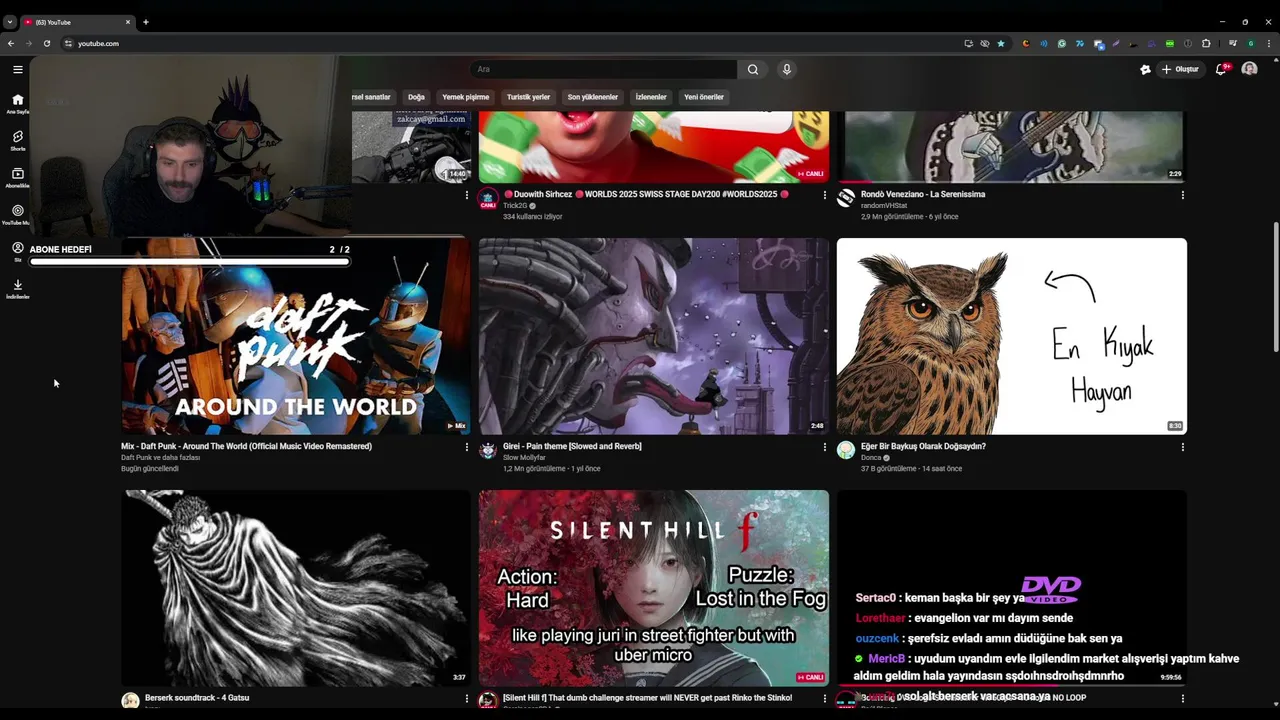
Task: Play the Girei purple mask thumbnail
Action: point(653,336)
